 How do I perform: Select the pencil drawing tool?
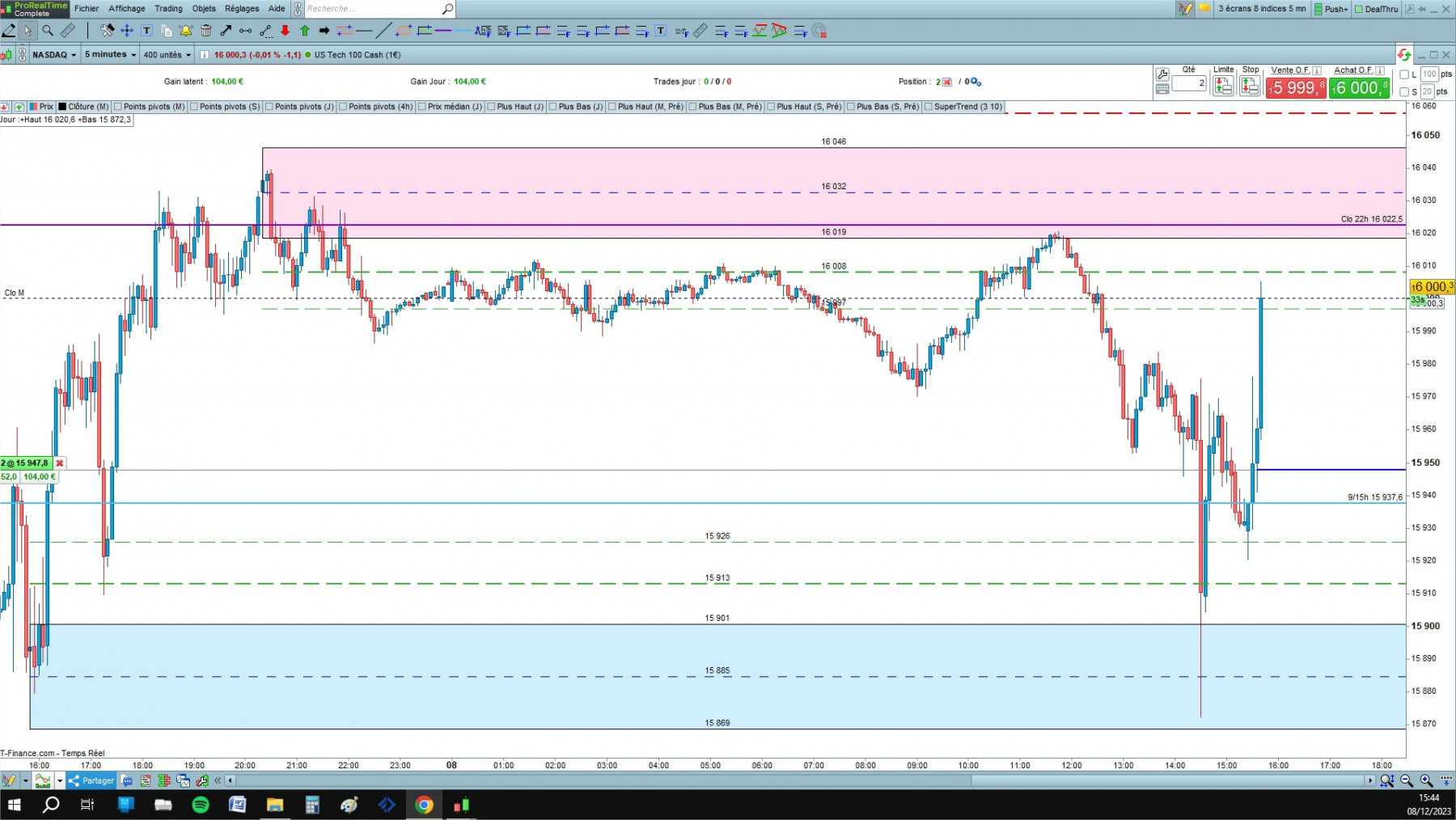click(x=9, y=31)
